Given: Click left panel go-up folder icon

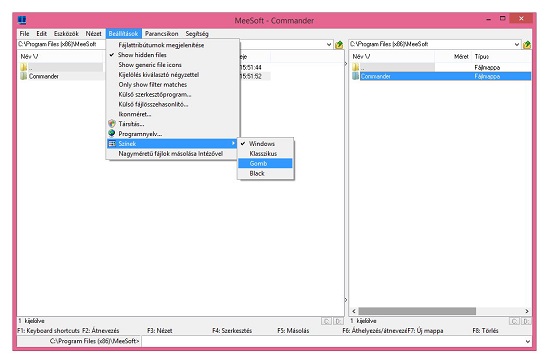Looking at the screenshot, I should 339,45.
